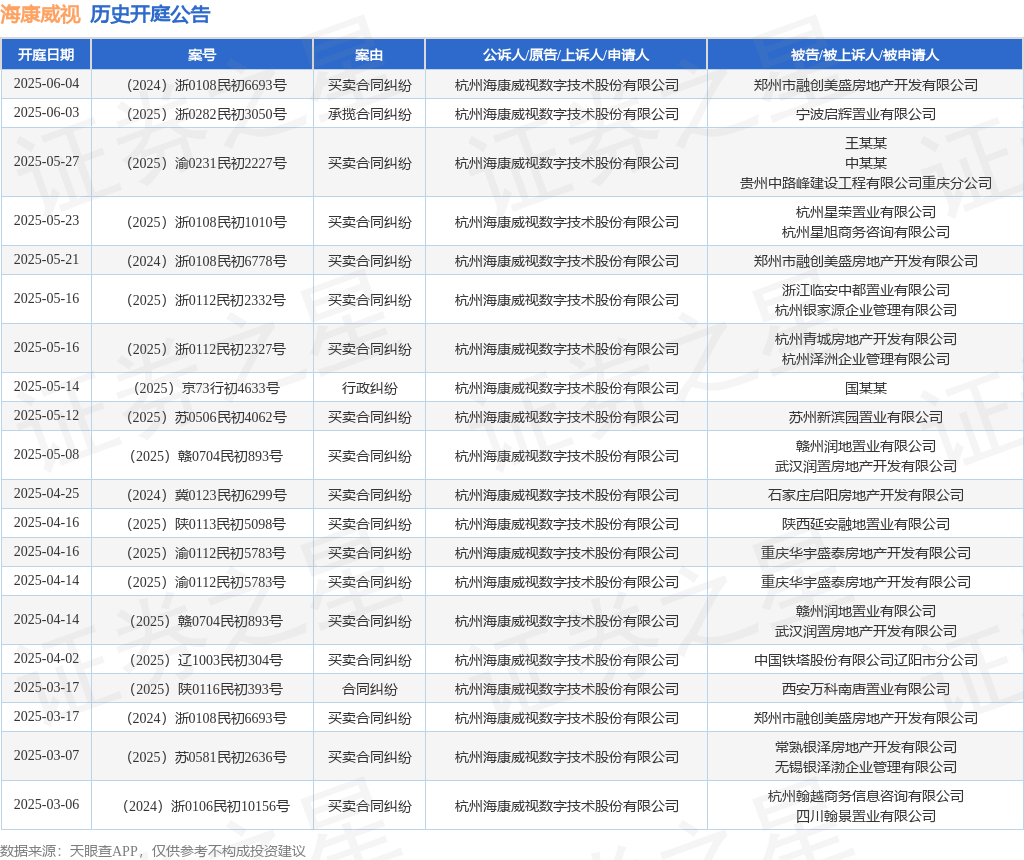Click case number (2024)冀0123民初6299号
Image resolution: width=1024 pixels, height=860 pixels.
(206, 495)
